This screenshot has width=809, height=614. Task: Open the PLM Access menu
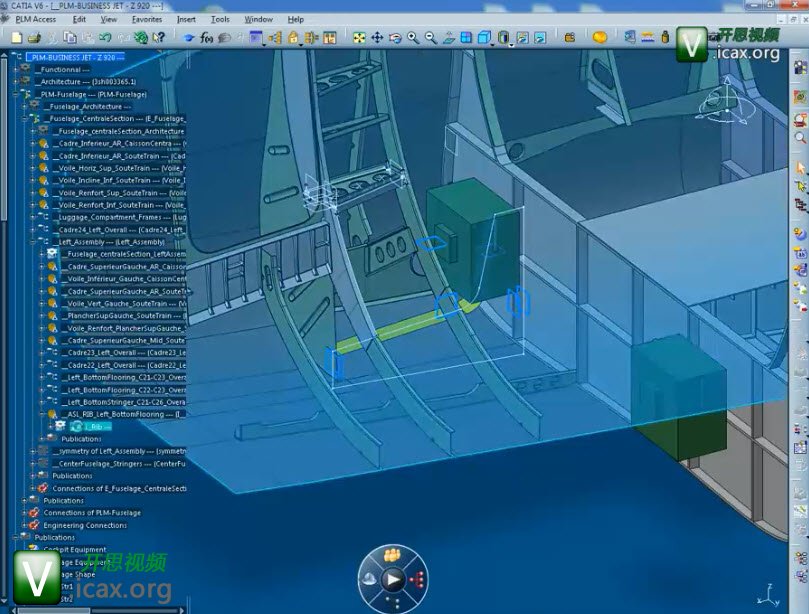coord(36,19)
